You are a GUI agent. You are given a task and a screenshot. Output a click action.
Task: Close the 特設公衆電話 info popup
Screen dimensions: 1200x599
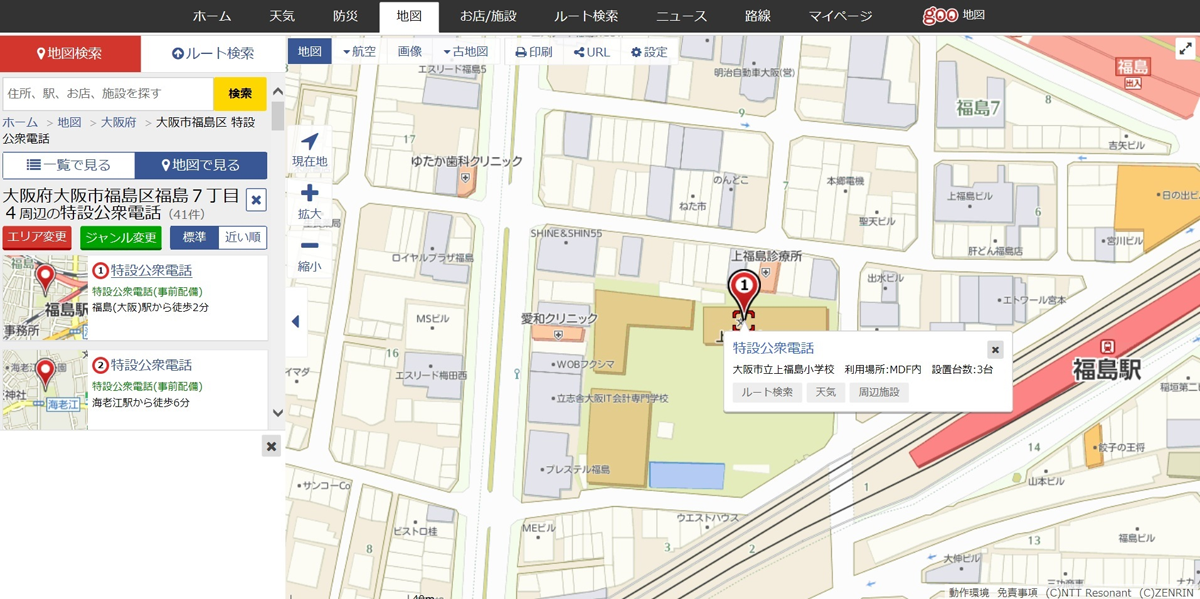pyautogui.click(x=994, y=349)
